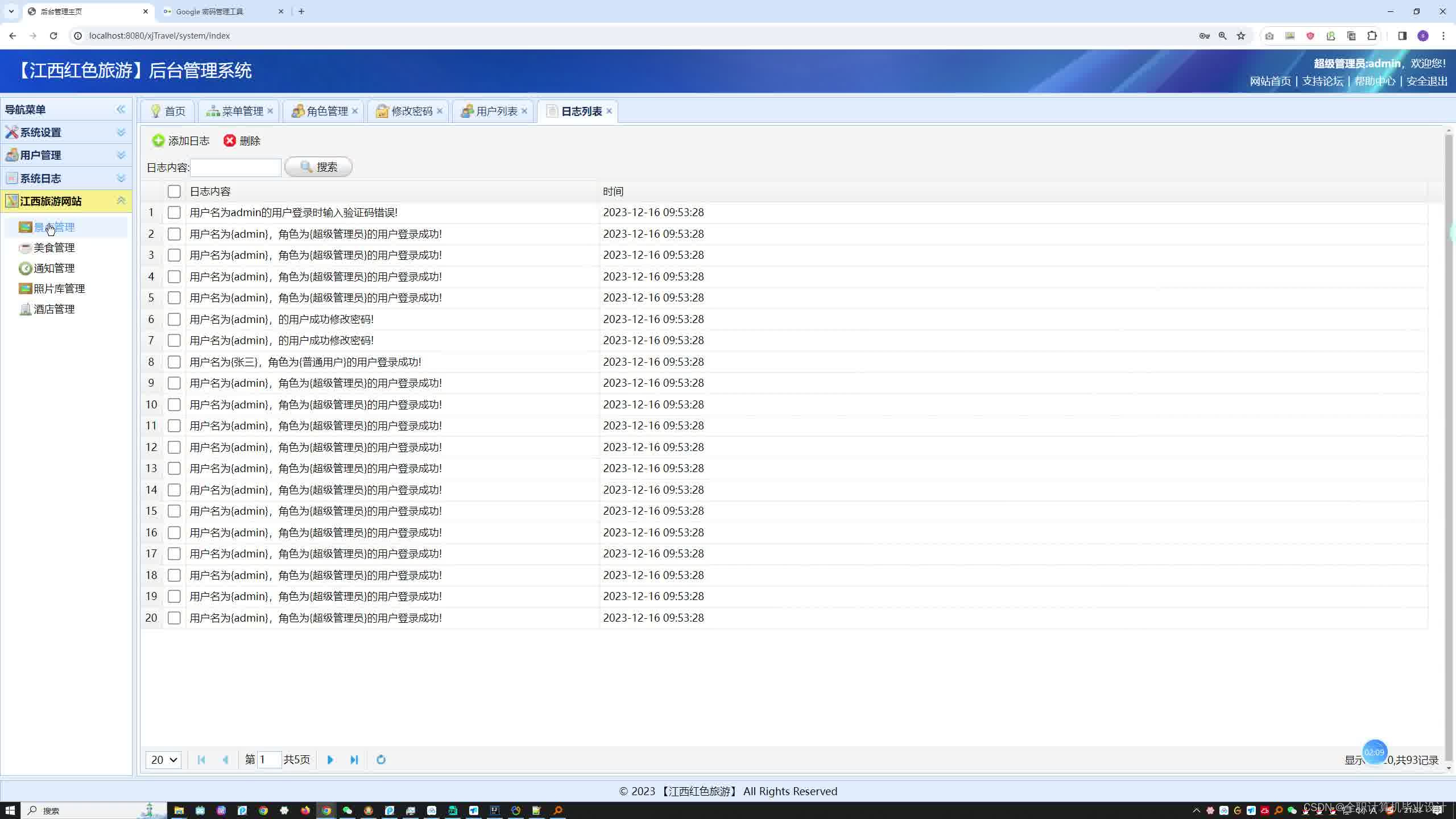The height and width of the screenshot is (819, 1456).
Task: Click the red delete icon
Action: point(230,140)
